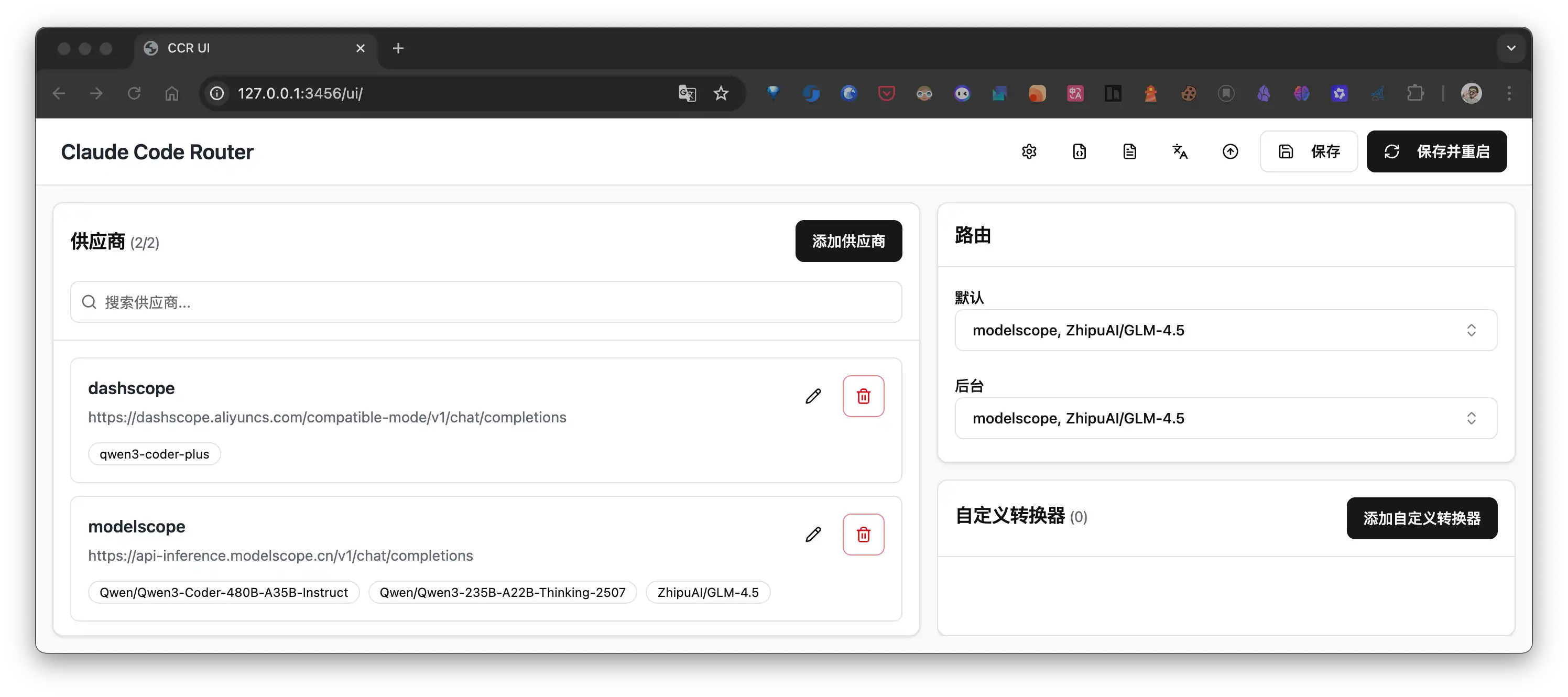
Task: Focus the 搜索供应商 search field
Action: pyautogui.click(x=486, y=302)
